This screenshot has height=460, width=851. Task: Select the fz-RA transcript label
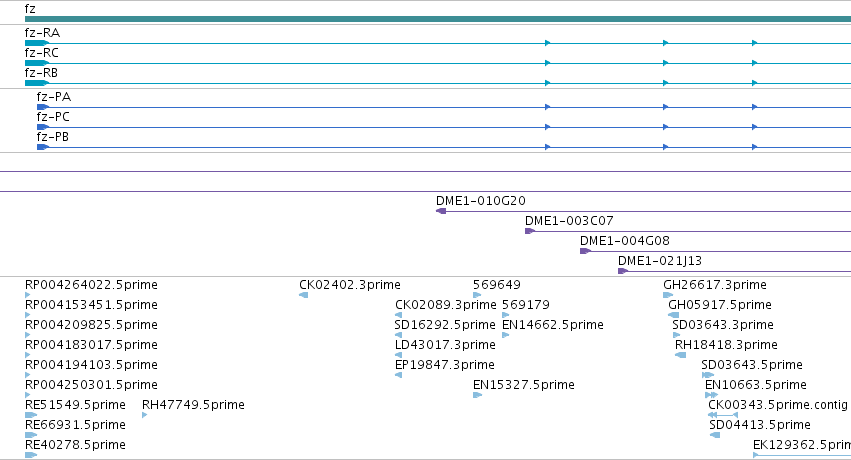(x=42, y=33)
